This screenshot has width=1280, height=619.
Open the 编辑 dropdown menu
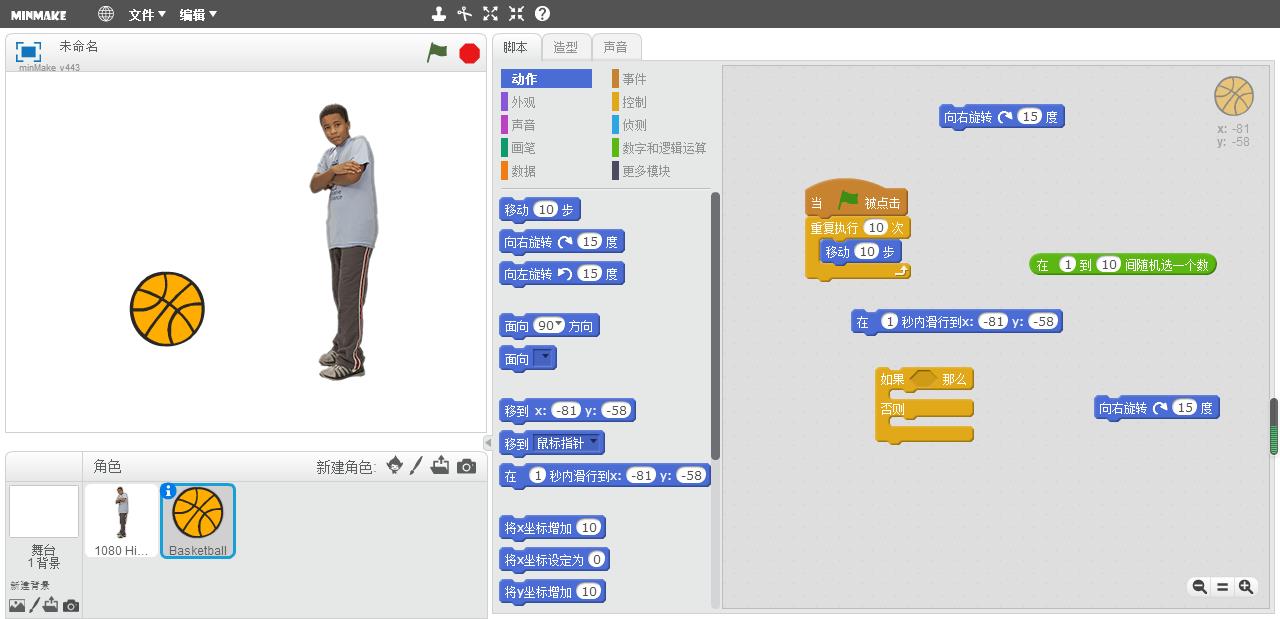pos(197,14)
